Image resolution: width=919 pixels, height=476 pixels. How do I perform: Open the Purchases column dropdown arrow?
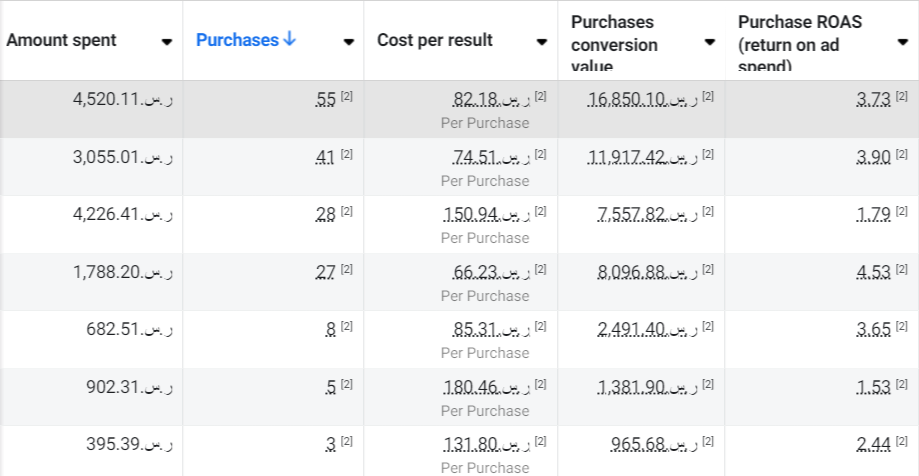pos(348,42)
